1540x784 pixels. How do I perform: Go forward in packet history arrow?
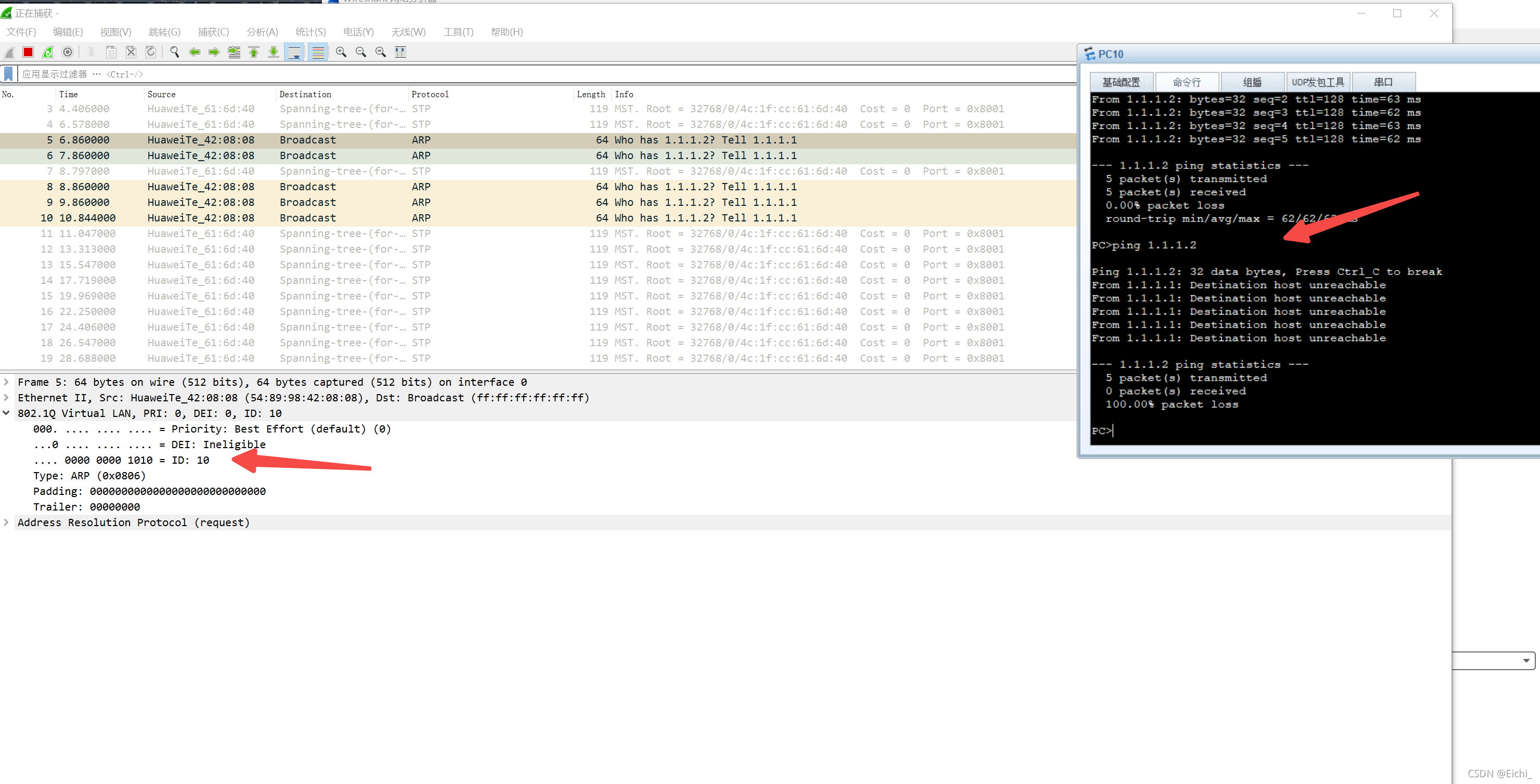pyautogui.click(x=214, y=52)
